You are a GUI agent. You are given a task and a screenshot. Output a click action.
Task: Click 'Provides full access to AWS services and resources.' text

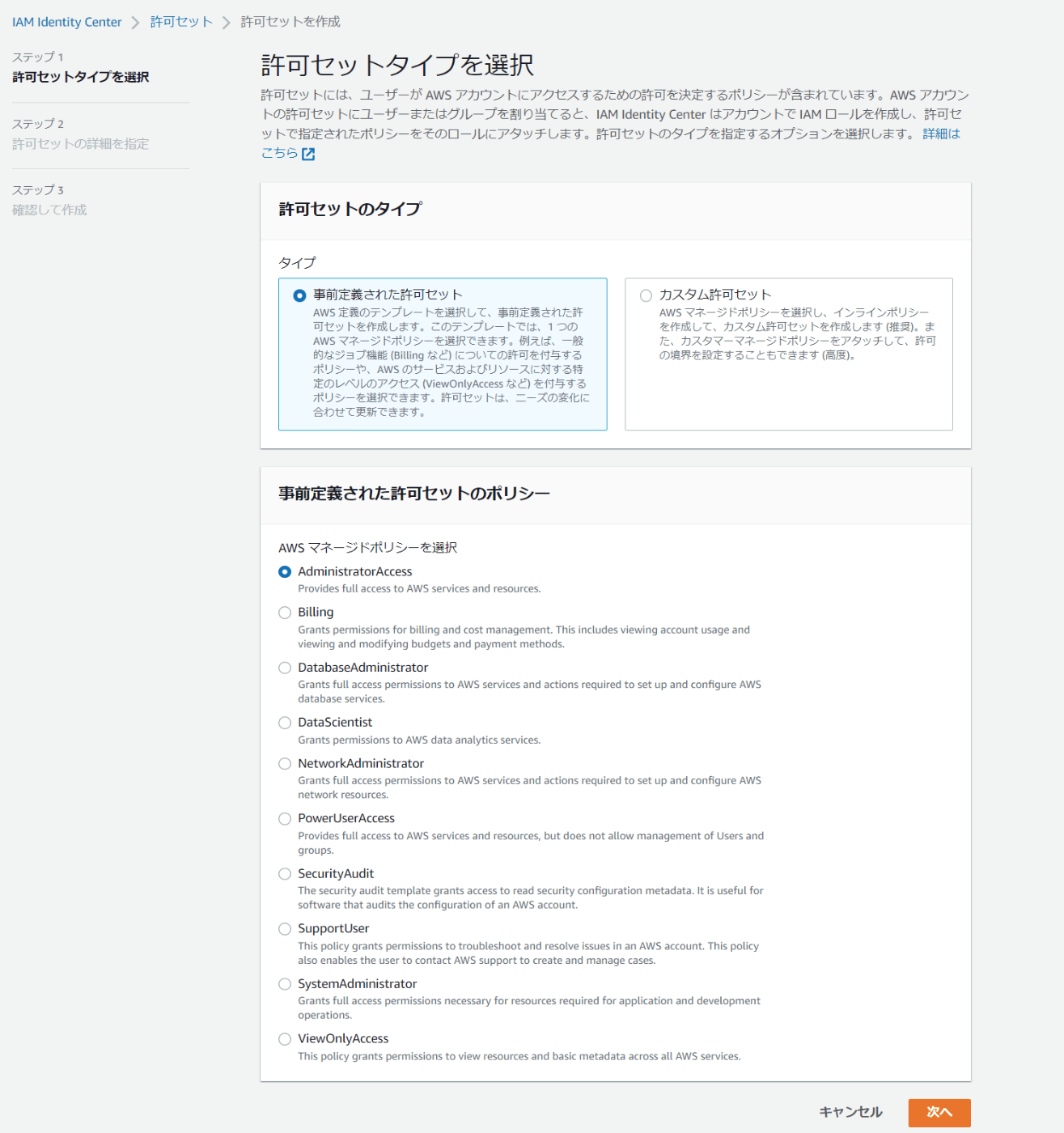(x=419, y=588)
